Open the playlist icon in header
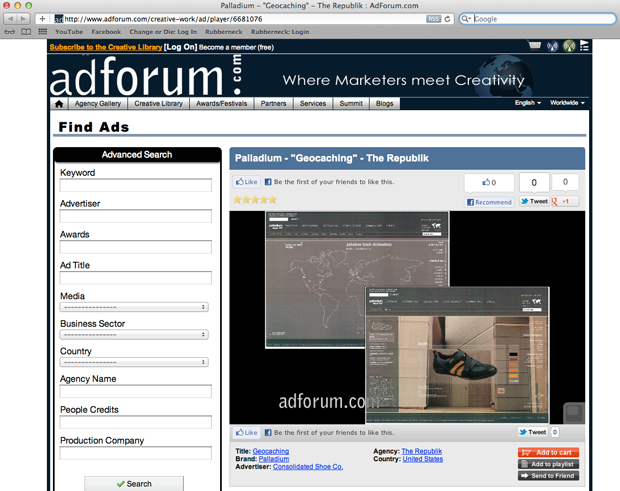This screenshot has height=491, width=620. coord(584,46)
